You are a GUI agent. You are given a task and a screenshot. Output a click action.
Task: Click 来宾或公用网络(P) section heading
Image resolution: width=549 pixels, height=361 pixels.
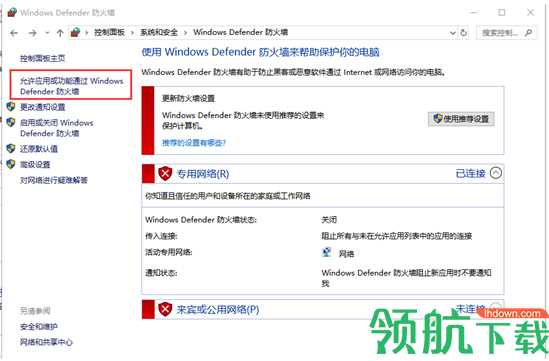coord(218,310)
